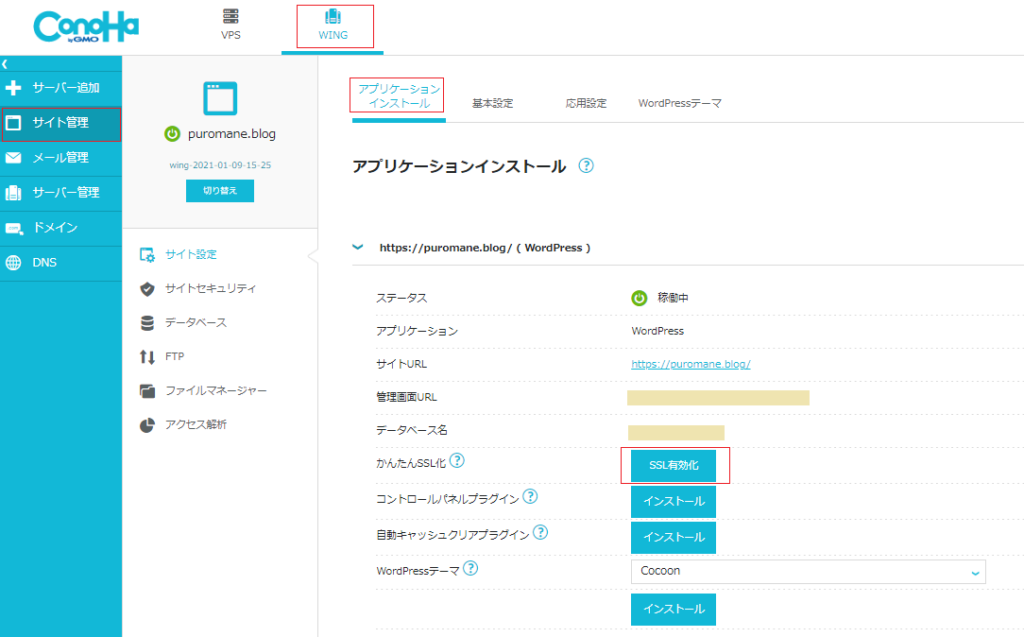Switch to the 基本設定 tab

point(492,103)
